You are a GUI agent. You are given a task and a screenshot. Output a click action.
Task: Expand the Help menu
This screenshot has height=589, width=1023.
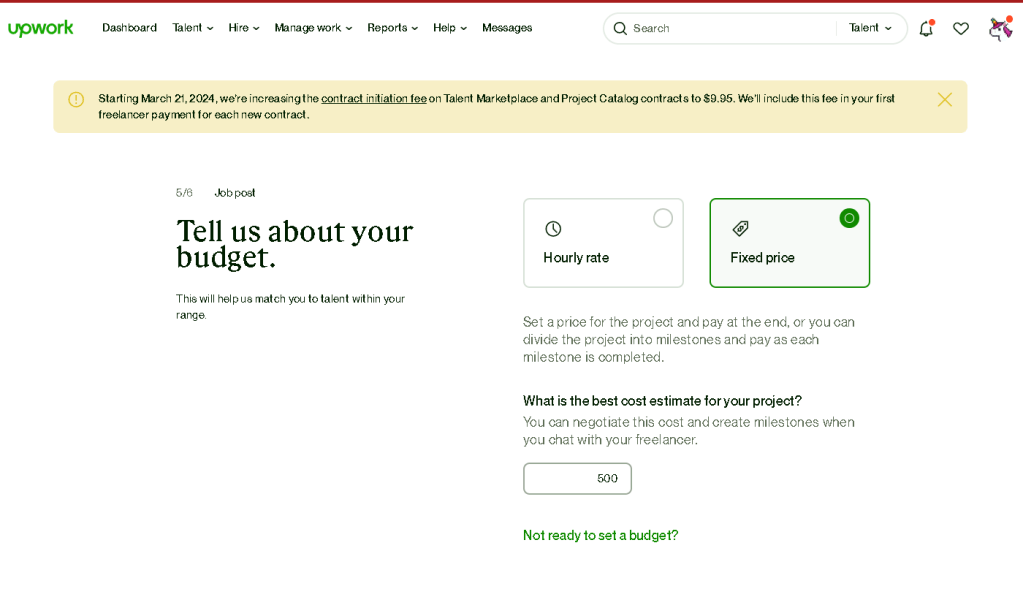(450, 27)
